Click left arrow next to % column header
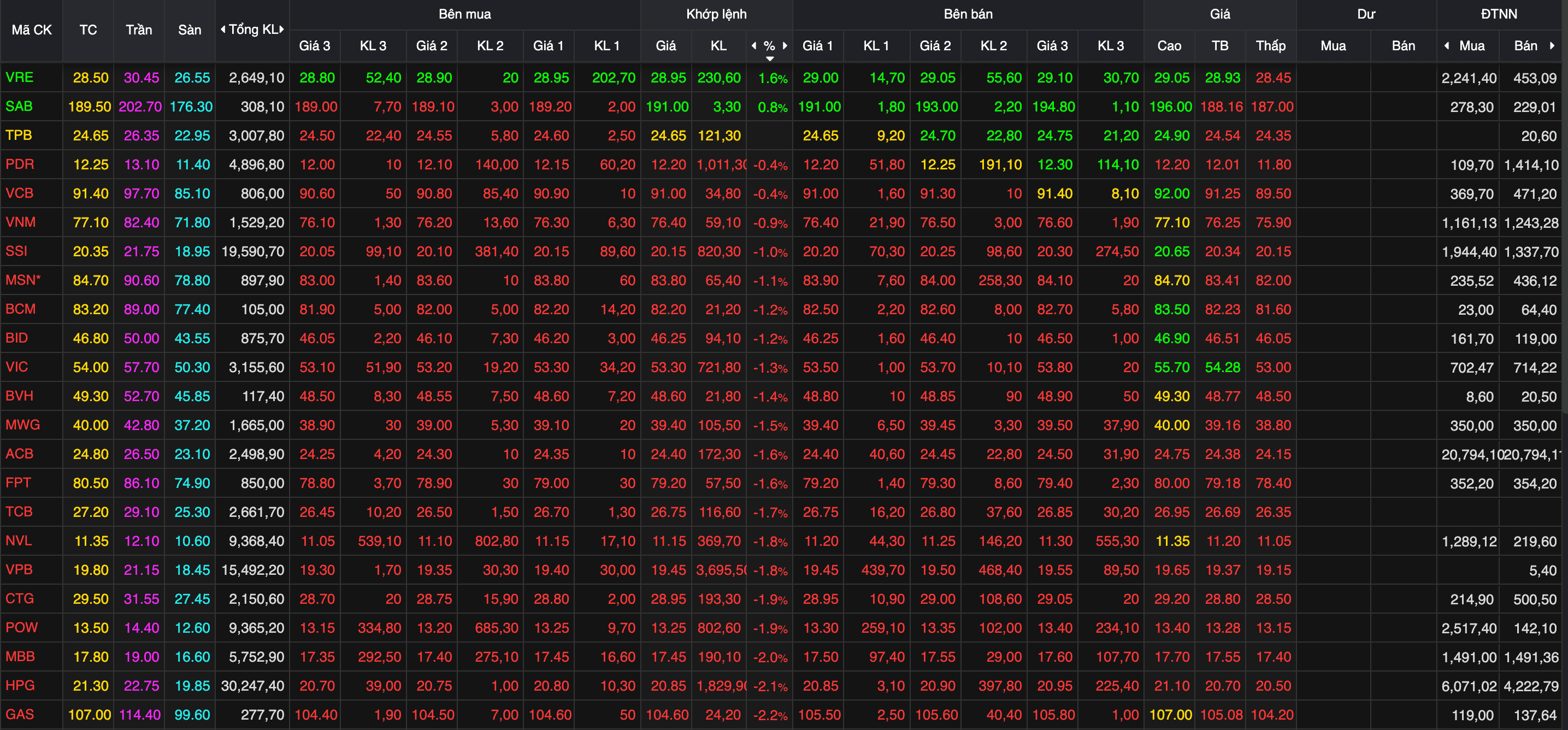Screen dimensions: 1568x730 754,46
